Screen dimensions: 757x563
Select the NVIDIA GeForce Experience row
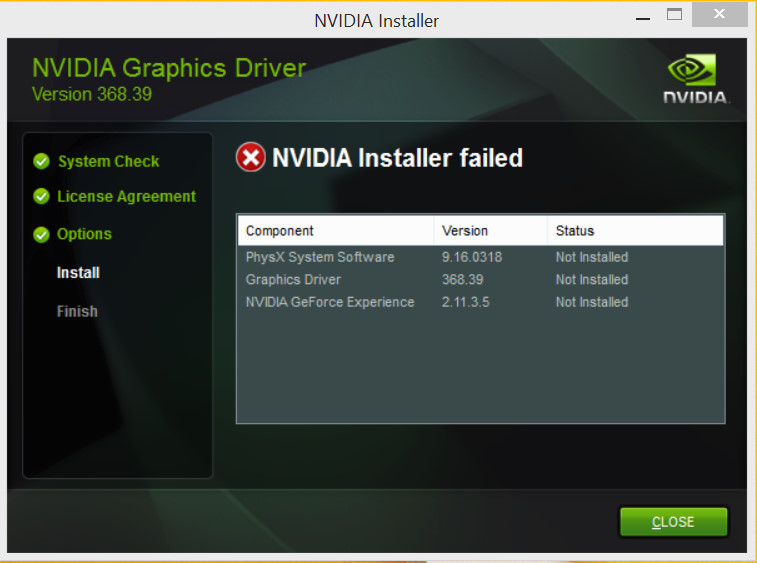(x=480, y=302)
